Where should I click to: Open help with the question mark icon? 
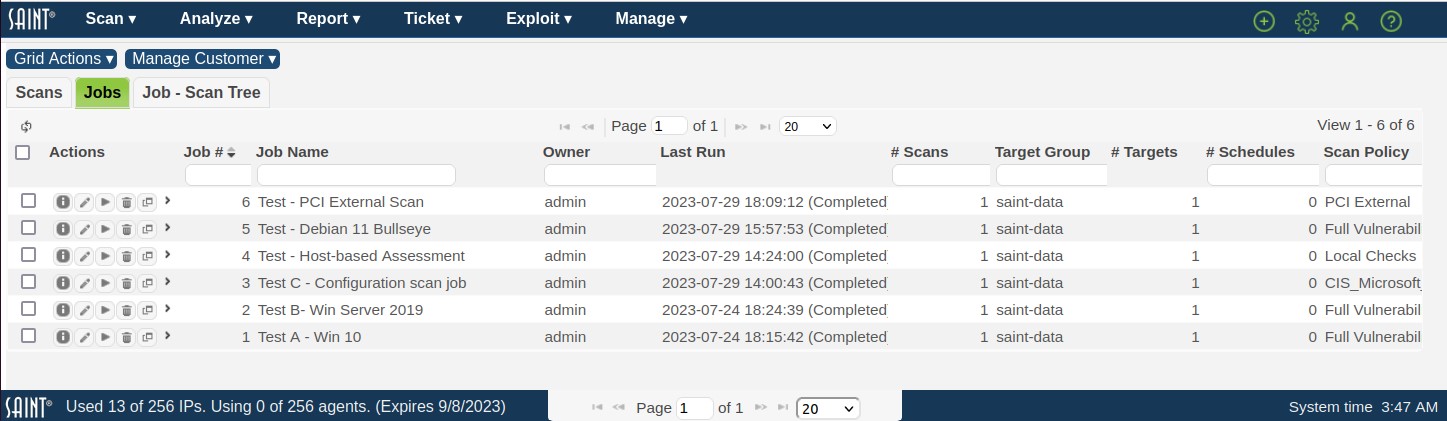[1391, 21]
